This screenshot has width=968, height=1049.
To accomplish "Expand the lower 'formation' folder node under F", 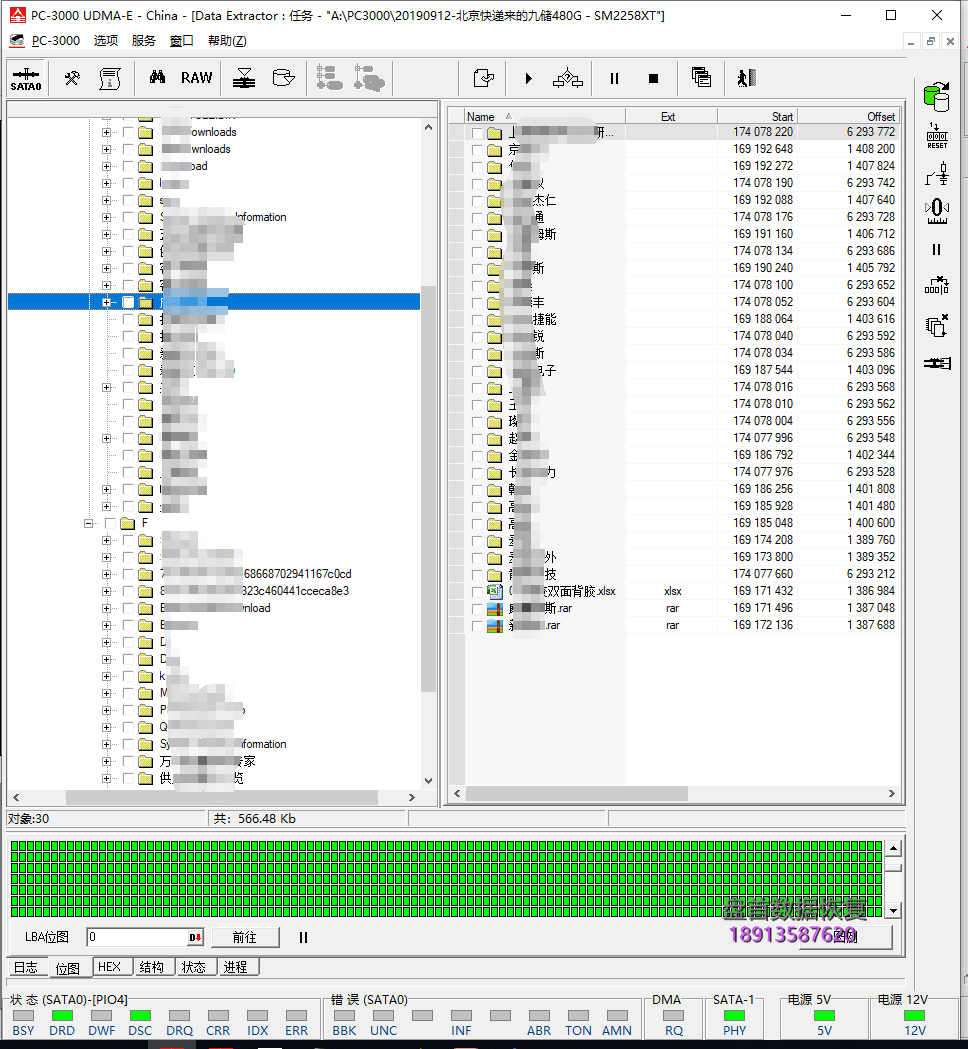I will [106, 744].
